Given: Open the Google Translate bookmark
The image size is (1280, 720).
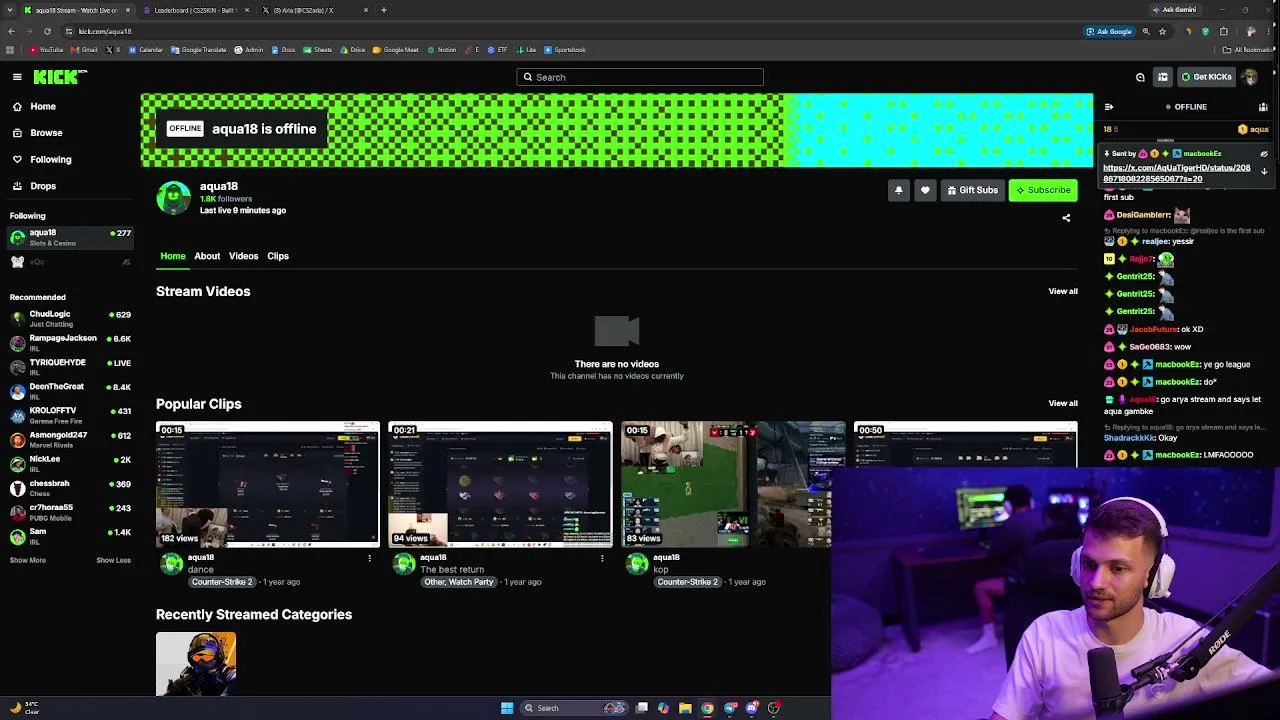Looking at the screenshot, I should pyautogui.click(x=199, y=50).
